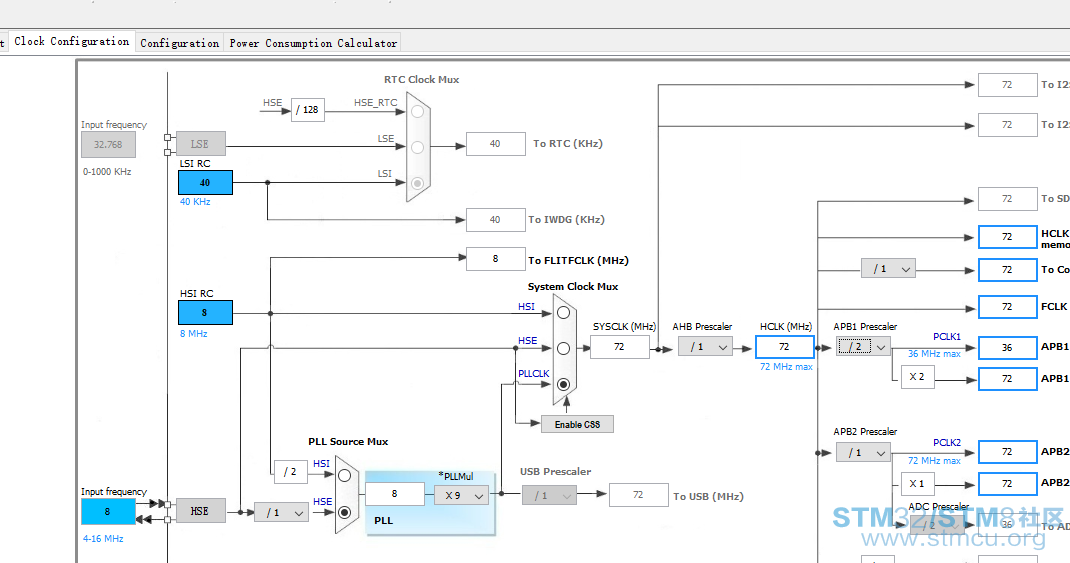Viewport: 1070px width, 563px height.
Task: Open the APB1 Prescaler dropdown
Action: (x=863, y=347)
